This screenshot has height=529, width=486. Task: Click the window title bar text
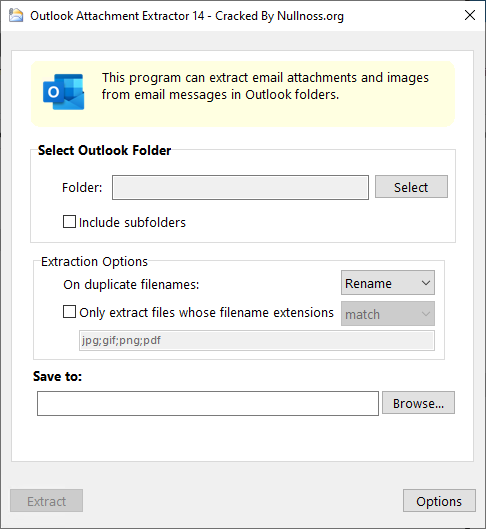tap(187, 16)
